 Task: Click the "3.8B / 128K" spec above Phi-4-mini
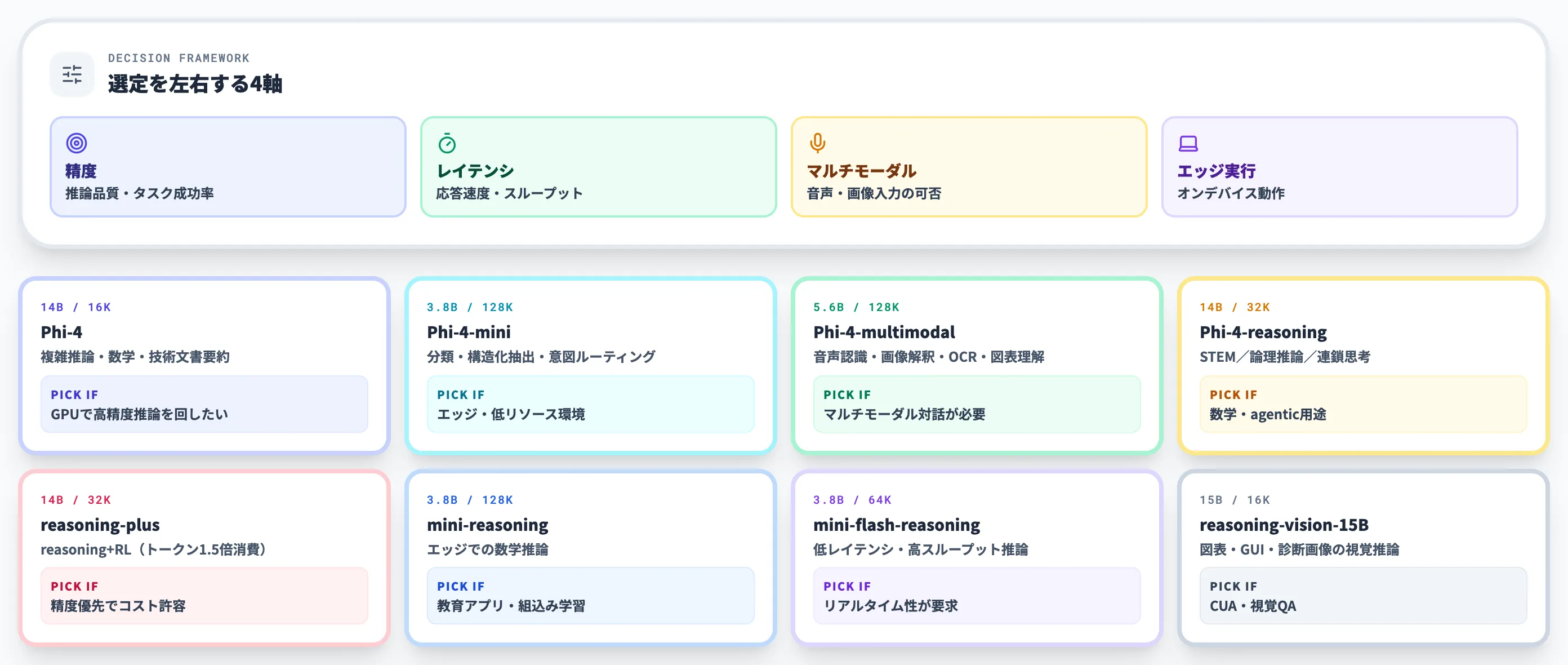point(470,307)
